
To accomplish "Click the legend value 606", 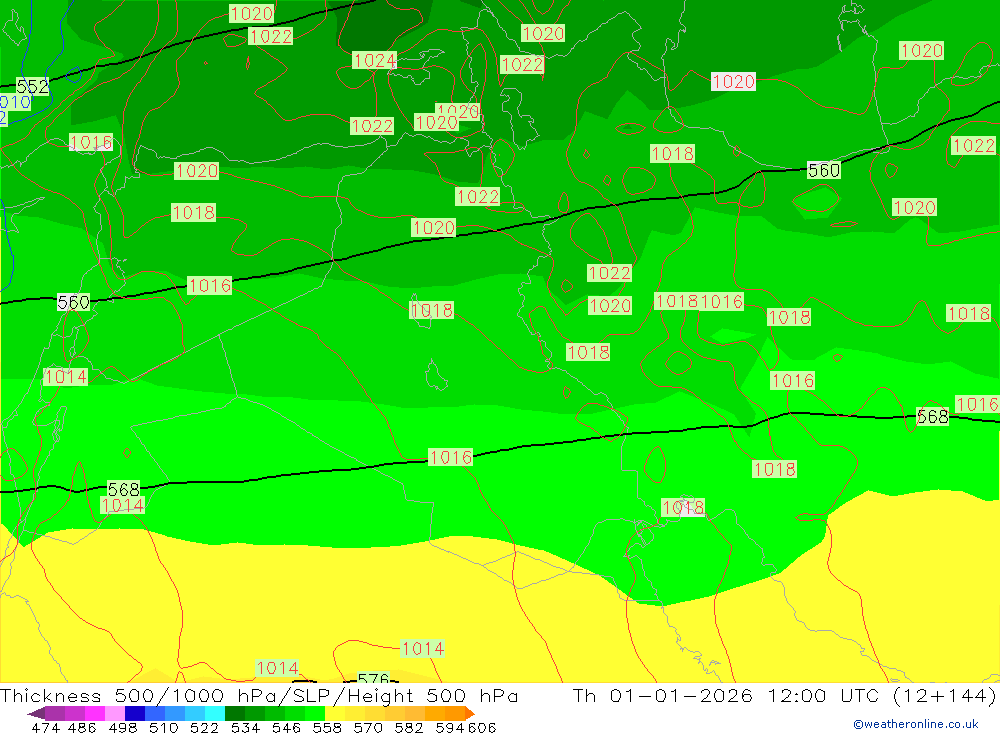I will pos(482,727).
